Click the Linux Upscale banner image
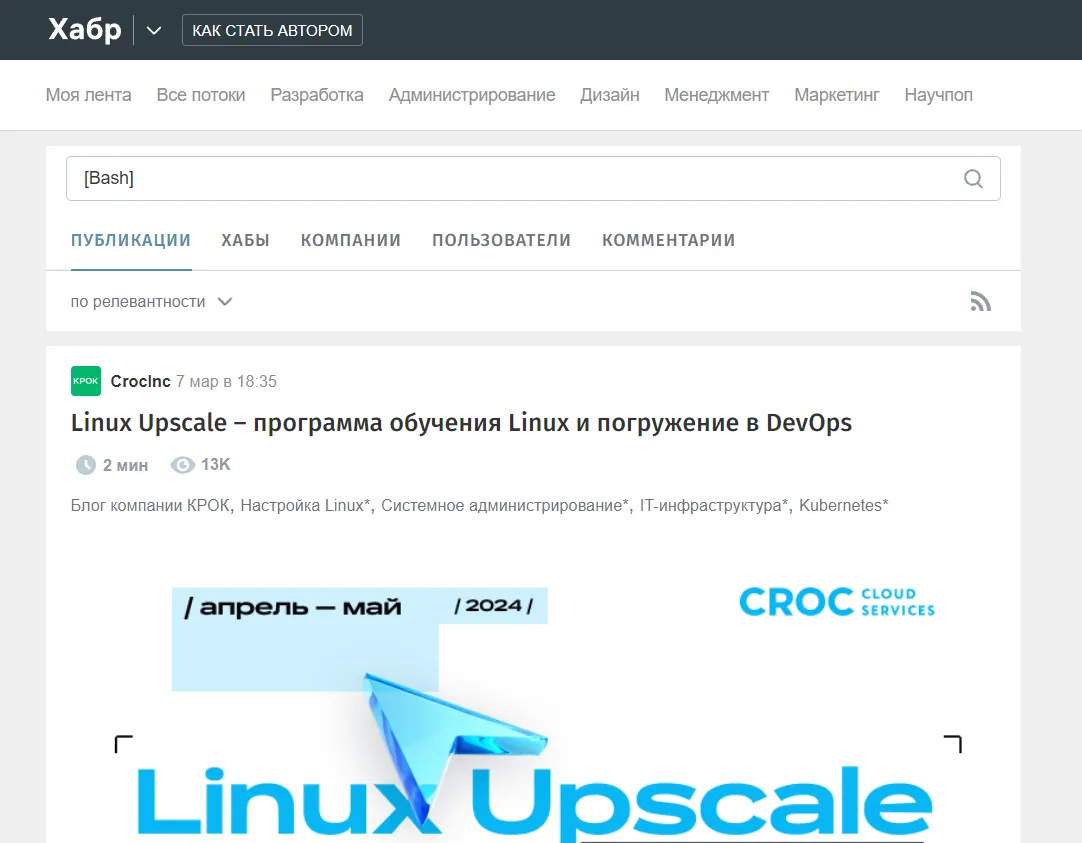Screen dimensions: 1082x843 pos(533,700)
